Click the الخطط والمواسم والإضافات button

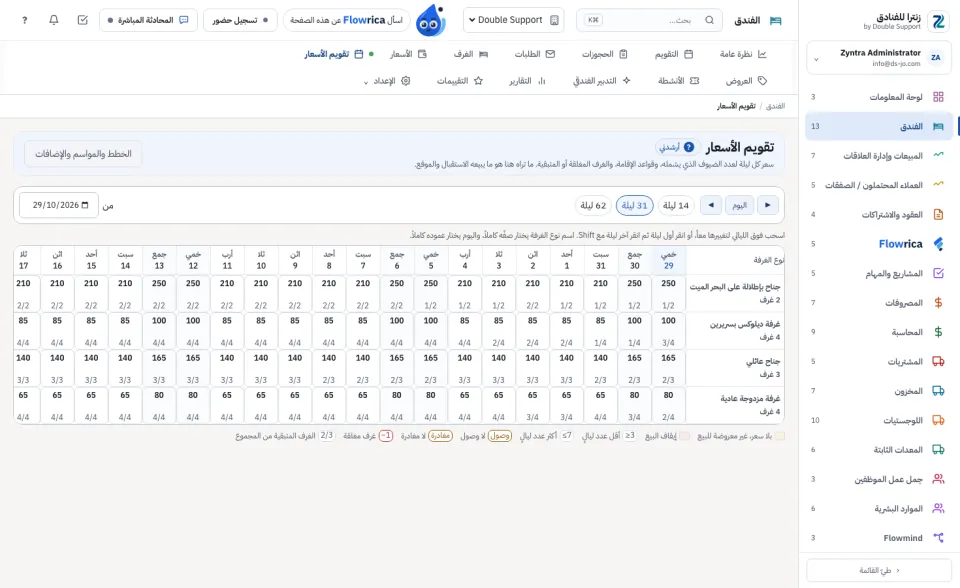(x=83, y=154)
